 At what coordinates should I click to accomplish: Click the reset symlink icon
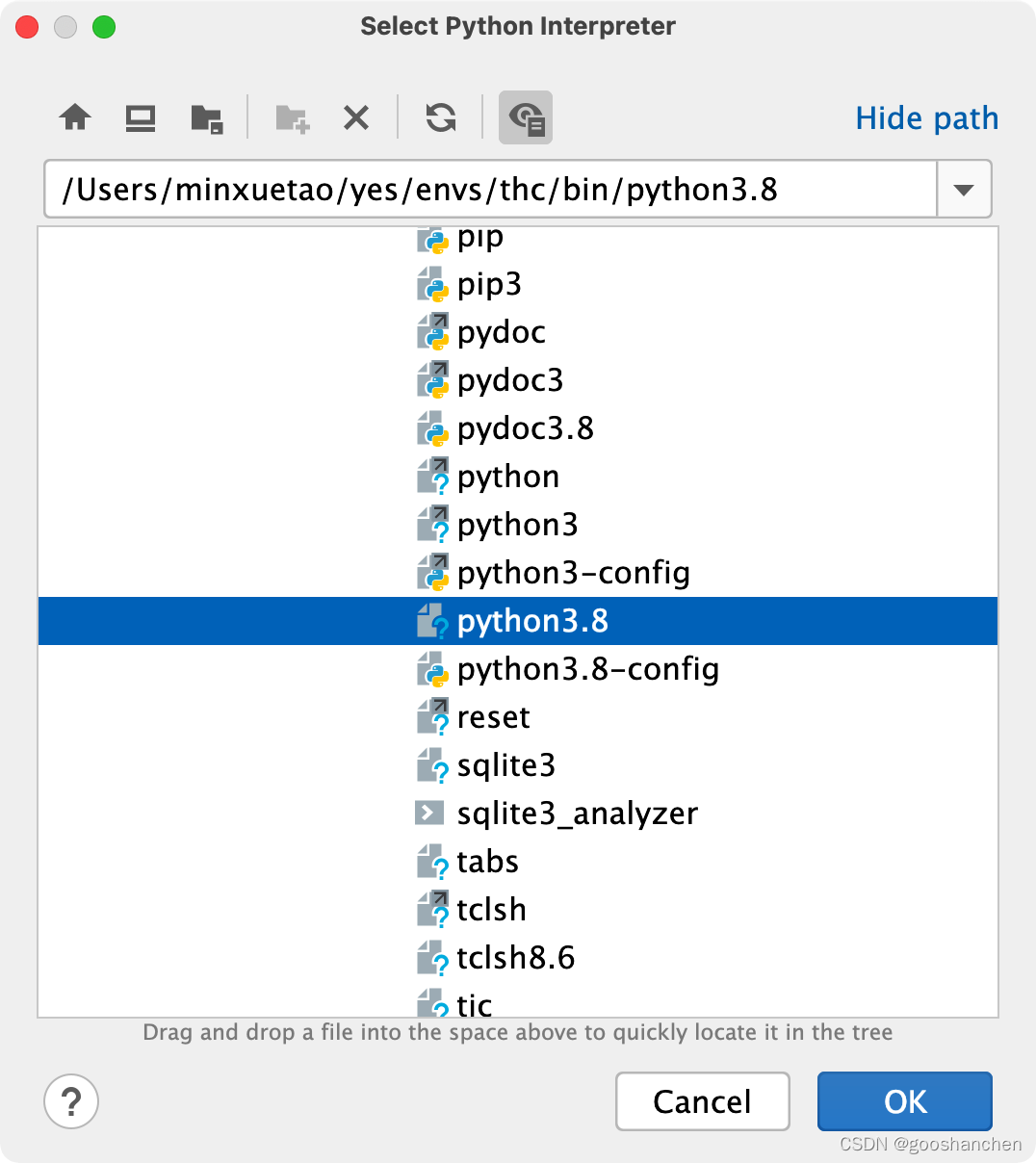coord(432,717)
